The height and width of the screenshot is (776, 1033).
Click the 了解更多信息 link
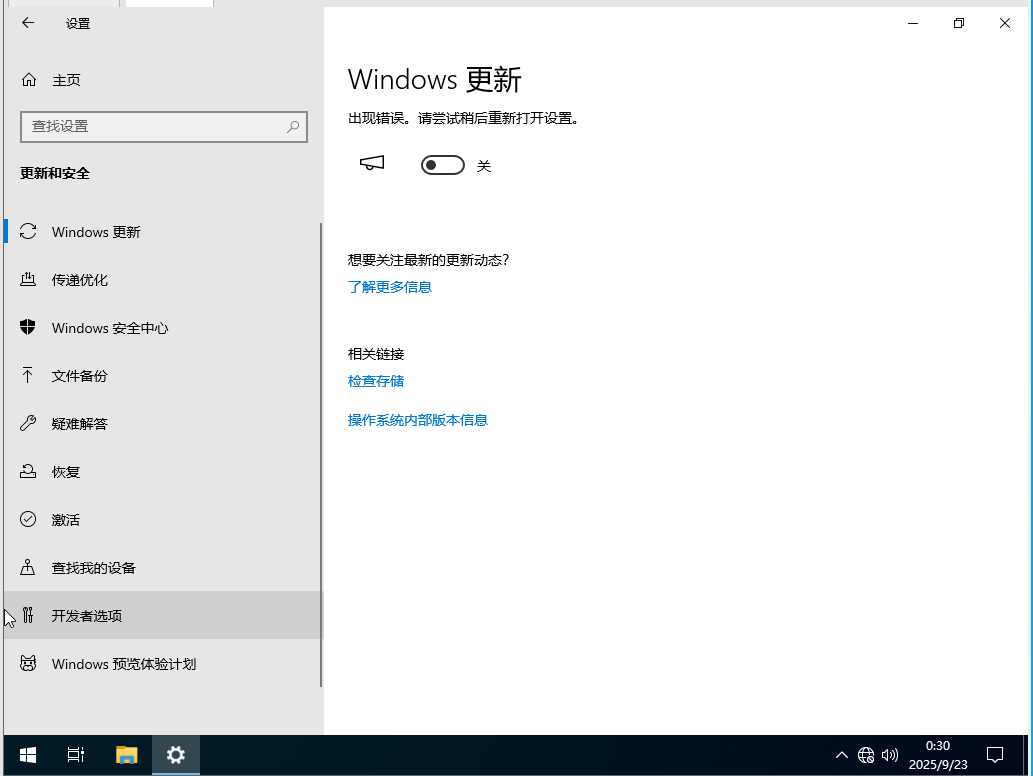(x=390, y=287)
